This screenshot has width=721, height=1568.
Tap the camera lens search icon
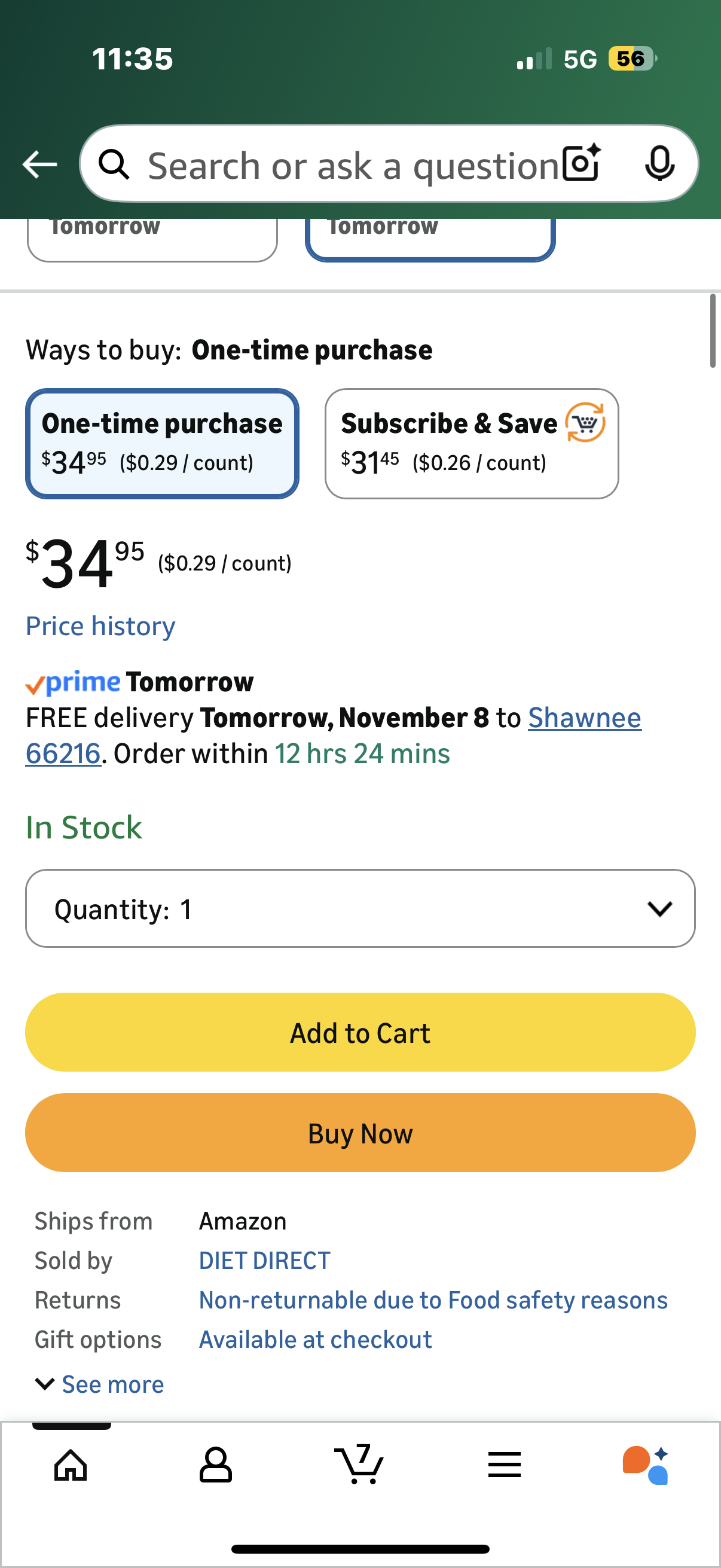(581, 163)
